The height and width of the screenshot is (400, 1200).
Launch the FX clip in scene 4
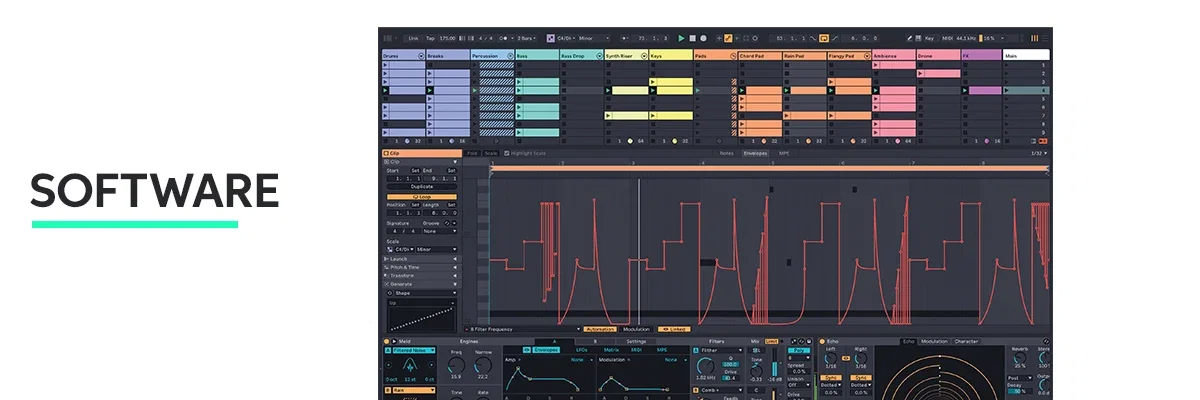pos(966,90)
